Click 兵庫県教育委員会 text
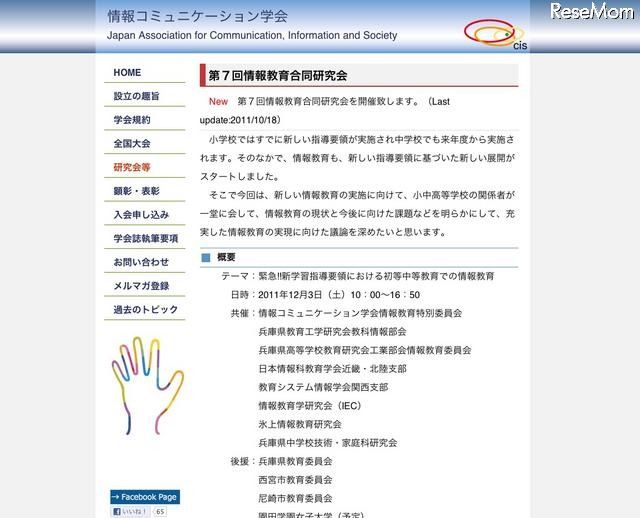The width and height of the screenshot is (640, 518). point(296,462)
